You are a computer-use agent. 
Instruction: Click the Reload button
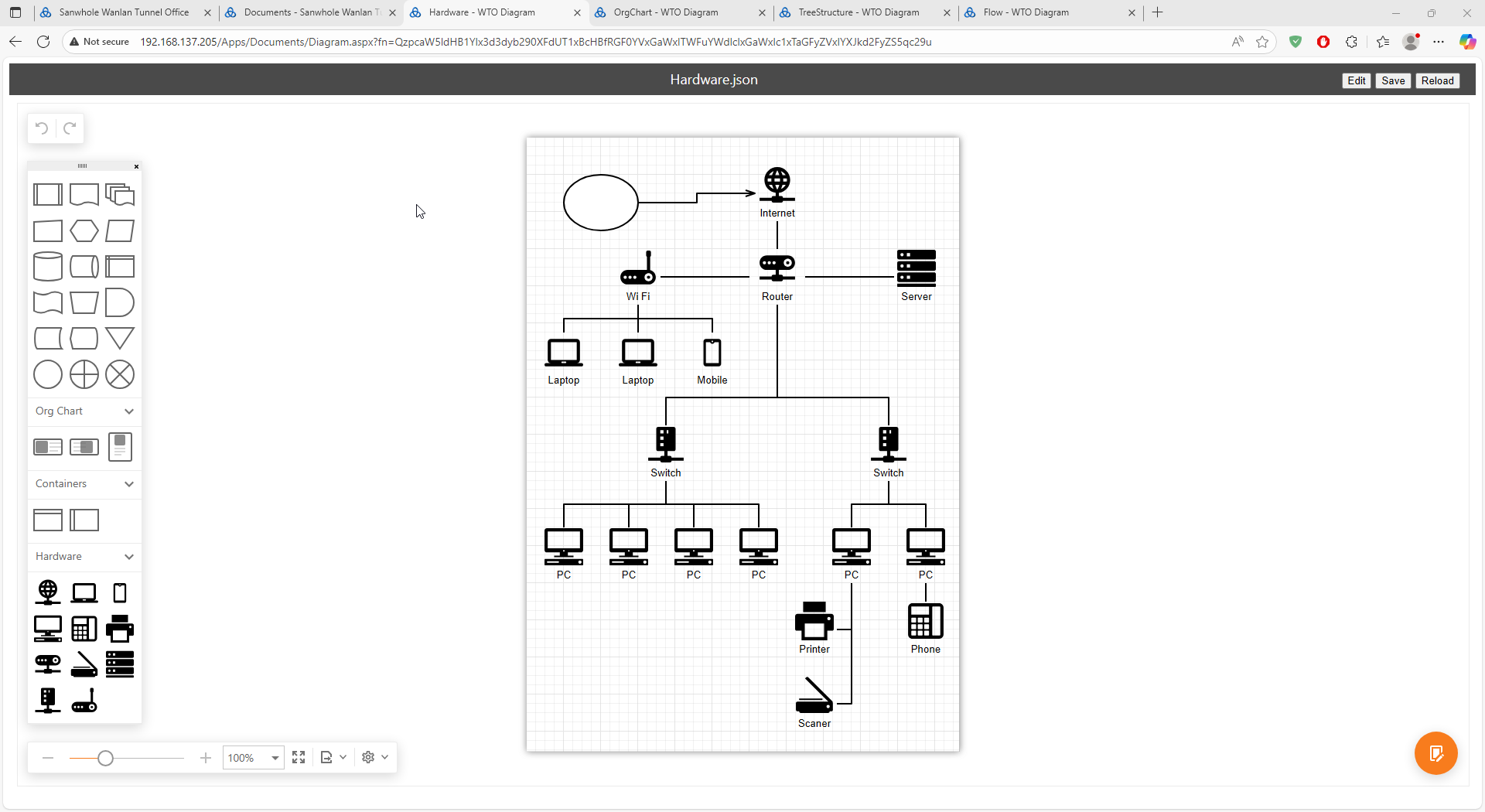(x=1437, y=80)
